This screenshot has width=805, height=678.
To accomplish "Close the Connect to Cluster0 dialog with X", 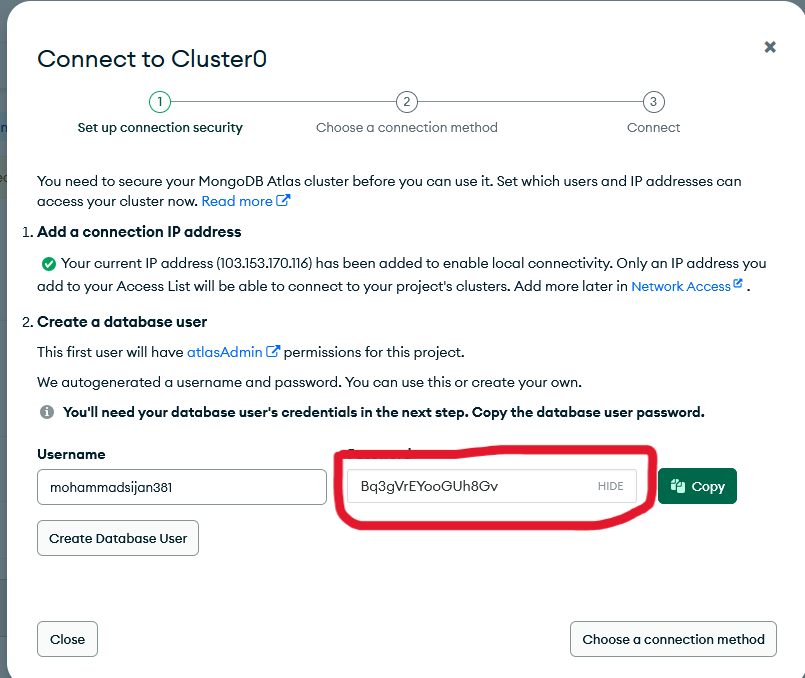I will tap(770, 47).
